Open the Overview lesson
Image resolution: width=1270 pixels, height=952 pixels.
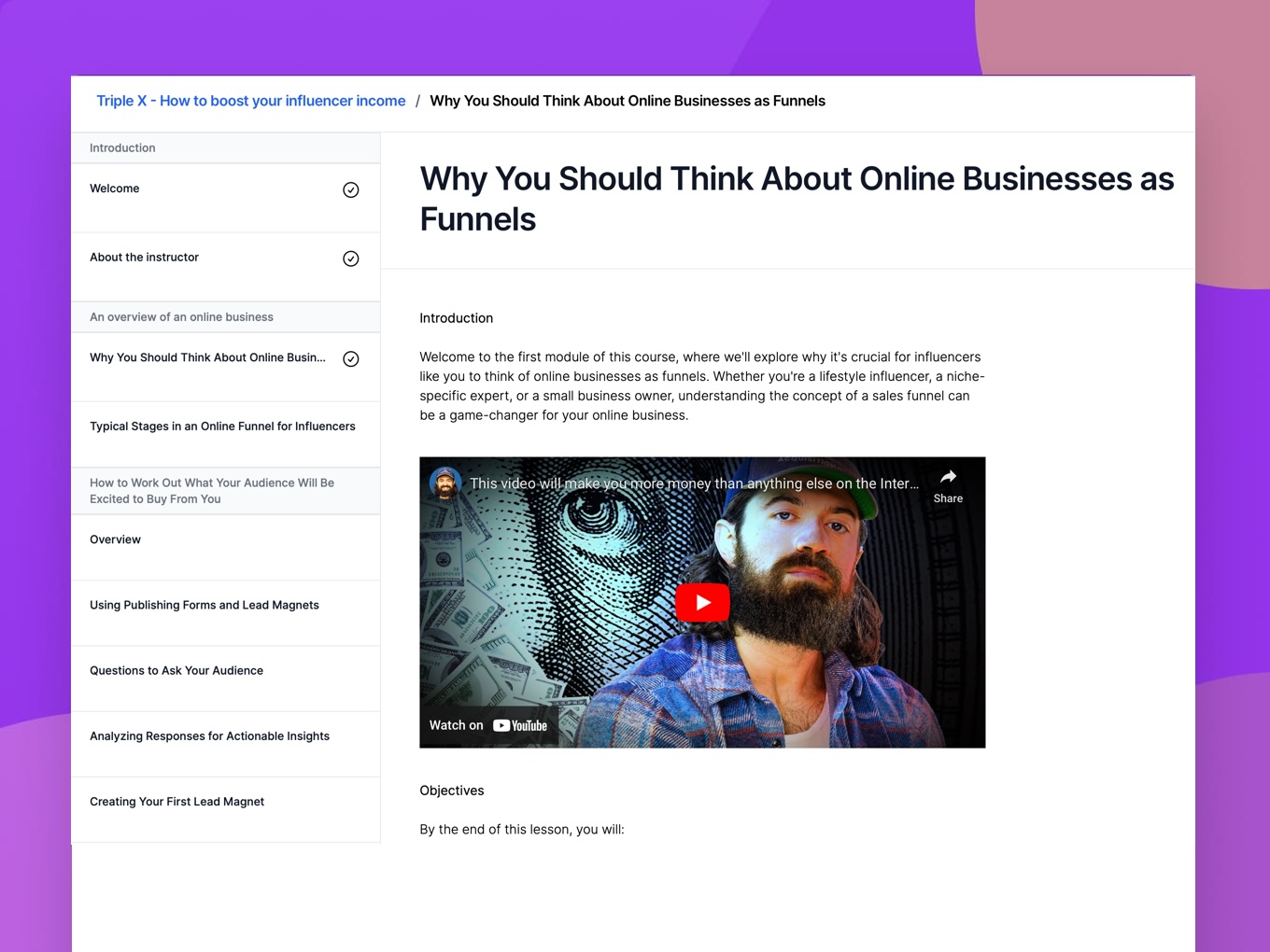click(x=116, y=539)
